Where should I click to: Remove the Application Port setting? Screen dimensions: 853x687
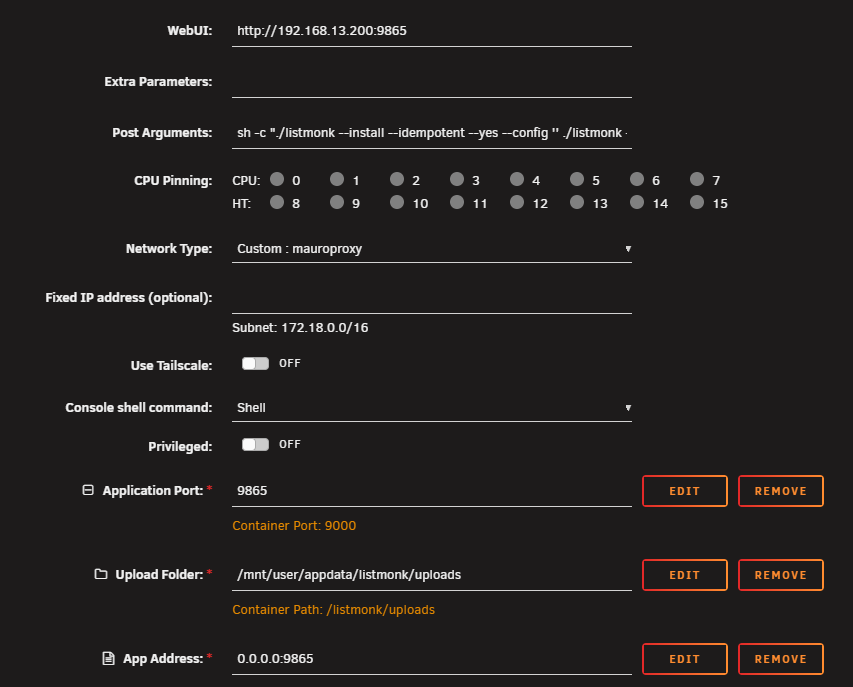pyautogui.click(x=781, y=491)
